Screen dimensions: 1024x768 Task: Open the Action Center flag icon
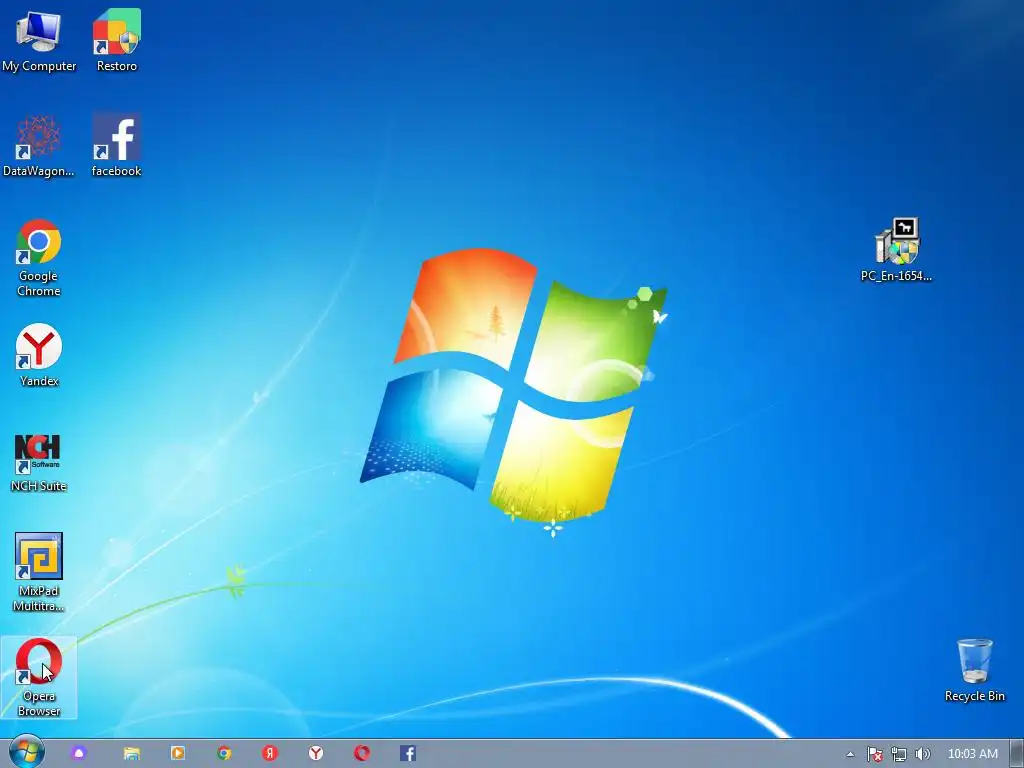coord(875,754)
